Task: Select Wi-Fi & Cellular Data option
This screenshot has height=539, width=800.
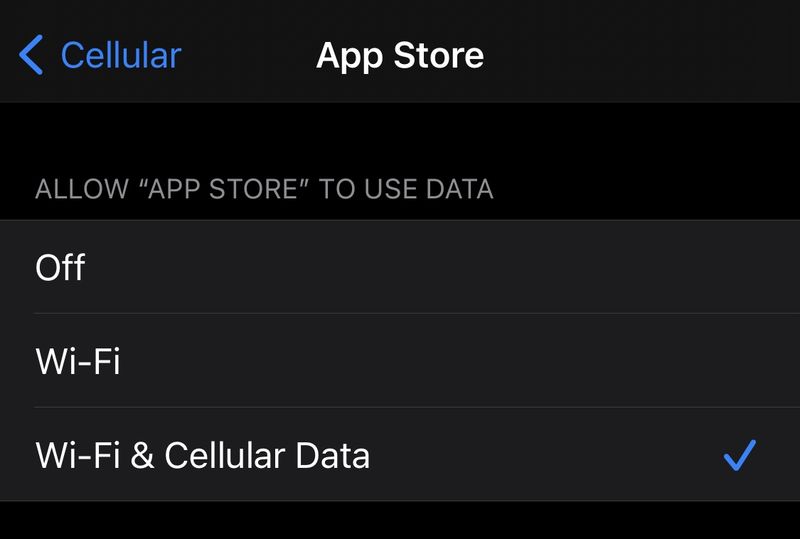Action: [x=400, y=455]
